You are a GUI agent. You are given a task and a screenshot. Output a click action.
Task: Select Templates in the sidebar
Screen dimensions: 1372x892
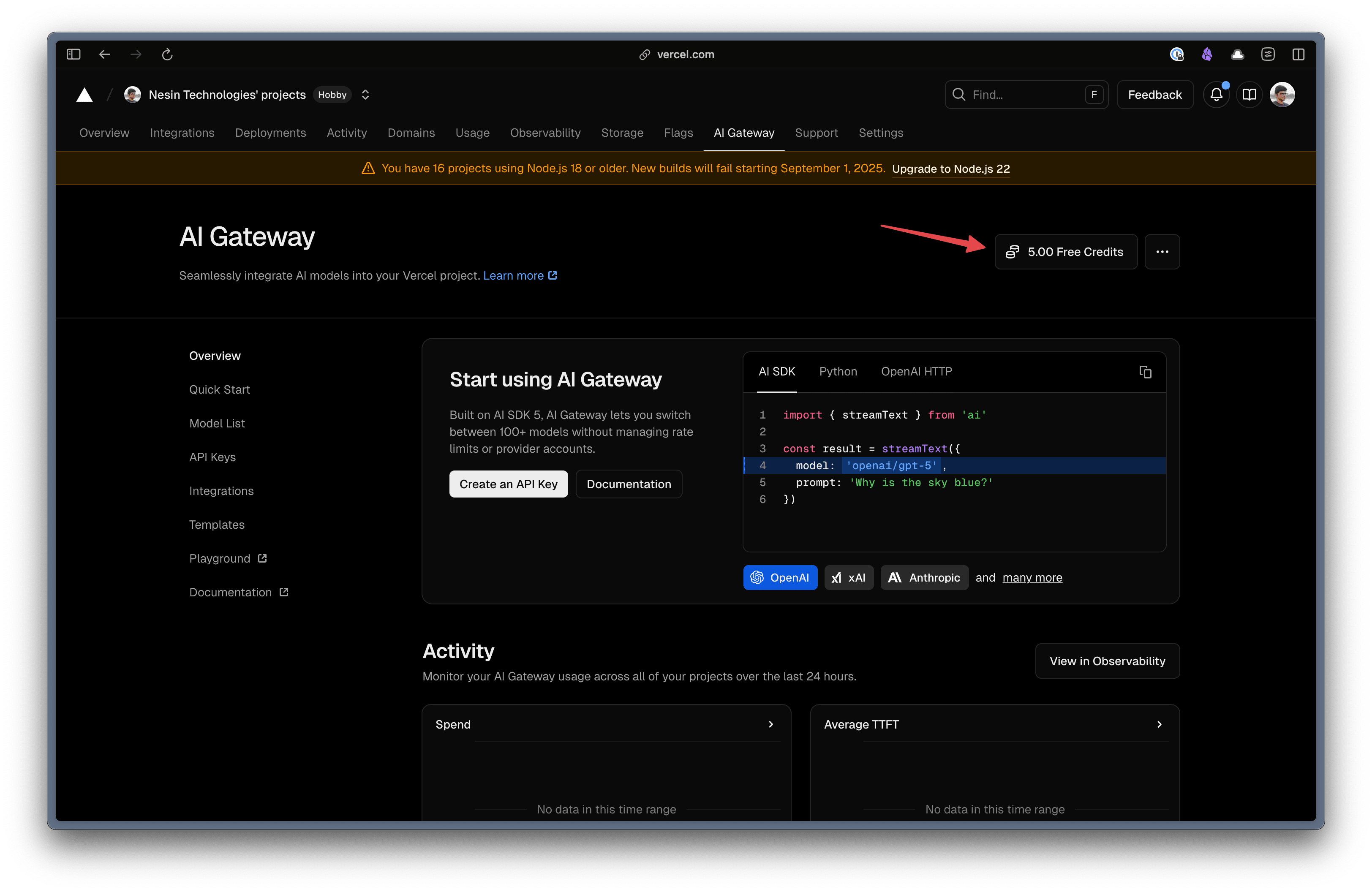click(217, 525)
